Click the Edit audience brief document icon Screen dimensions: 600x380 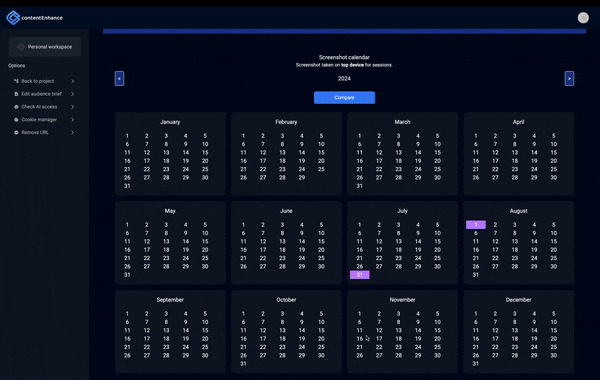(16, 94)
